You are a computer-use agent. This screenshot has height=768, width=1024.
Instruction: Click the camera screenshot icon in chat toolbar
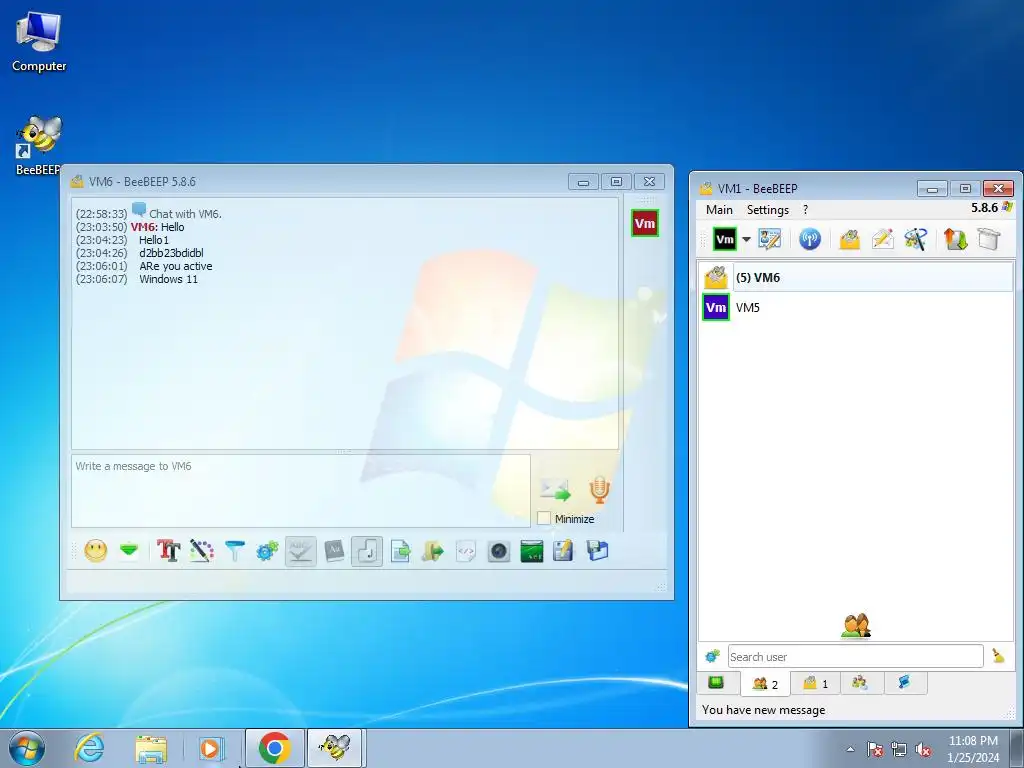coord(499,551)
